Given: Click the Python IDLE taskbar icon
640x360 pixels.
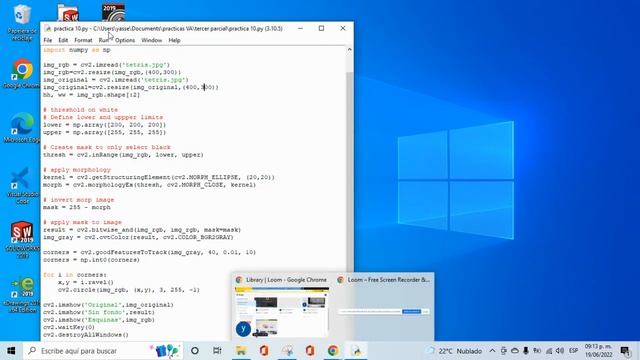Looking at the screenshot, I should [x=356, y=351].
